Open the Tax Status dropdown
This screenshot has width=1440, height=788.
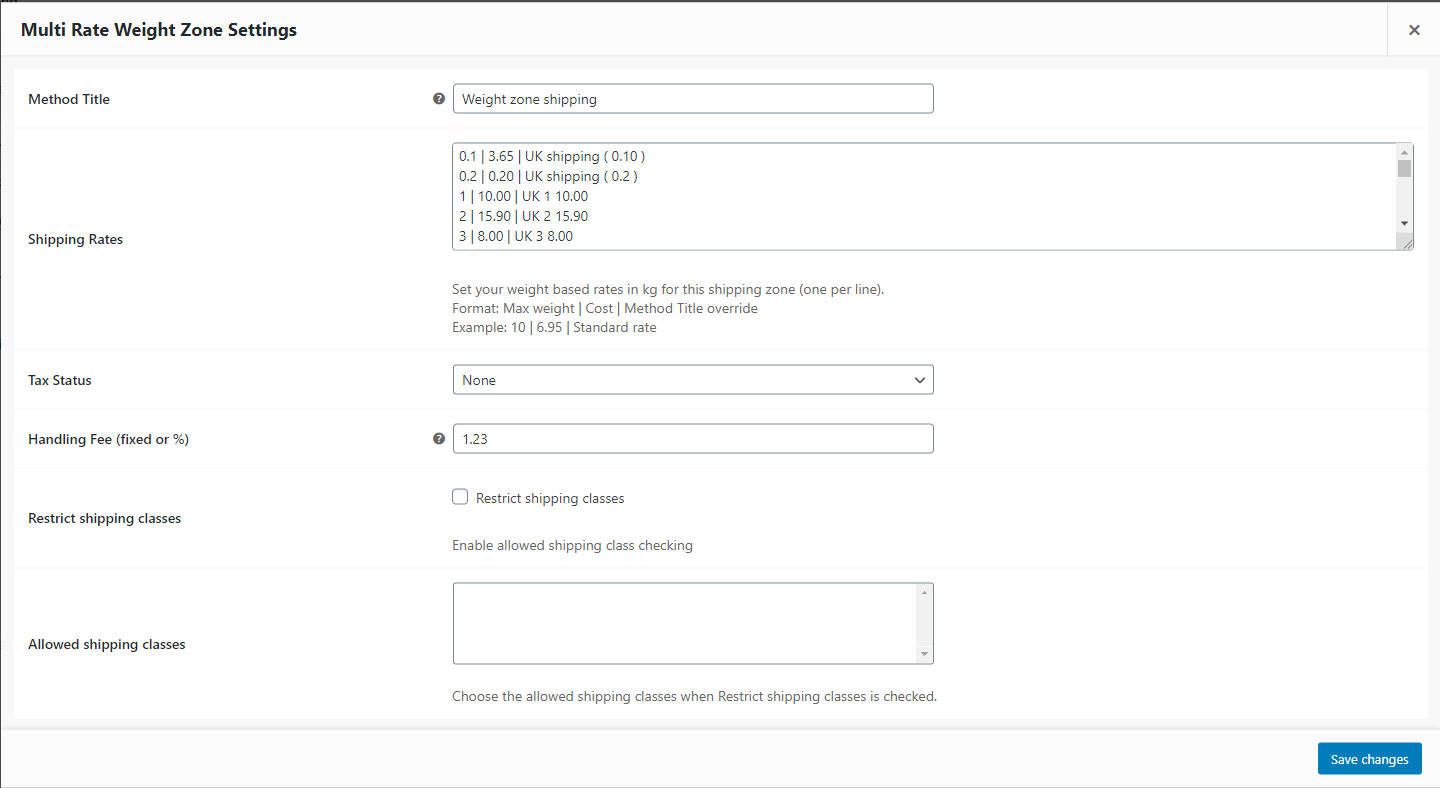click(693, 380)
